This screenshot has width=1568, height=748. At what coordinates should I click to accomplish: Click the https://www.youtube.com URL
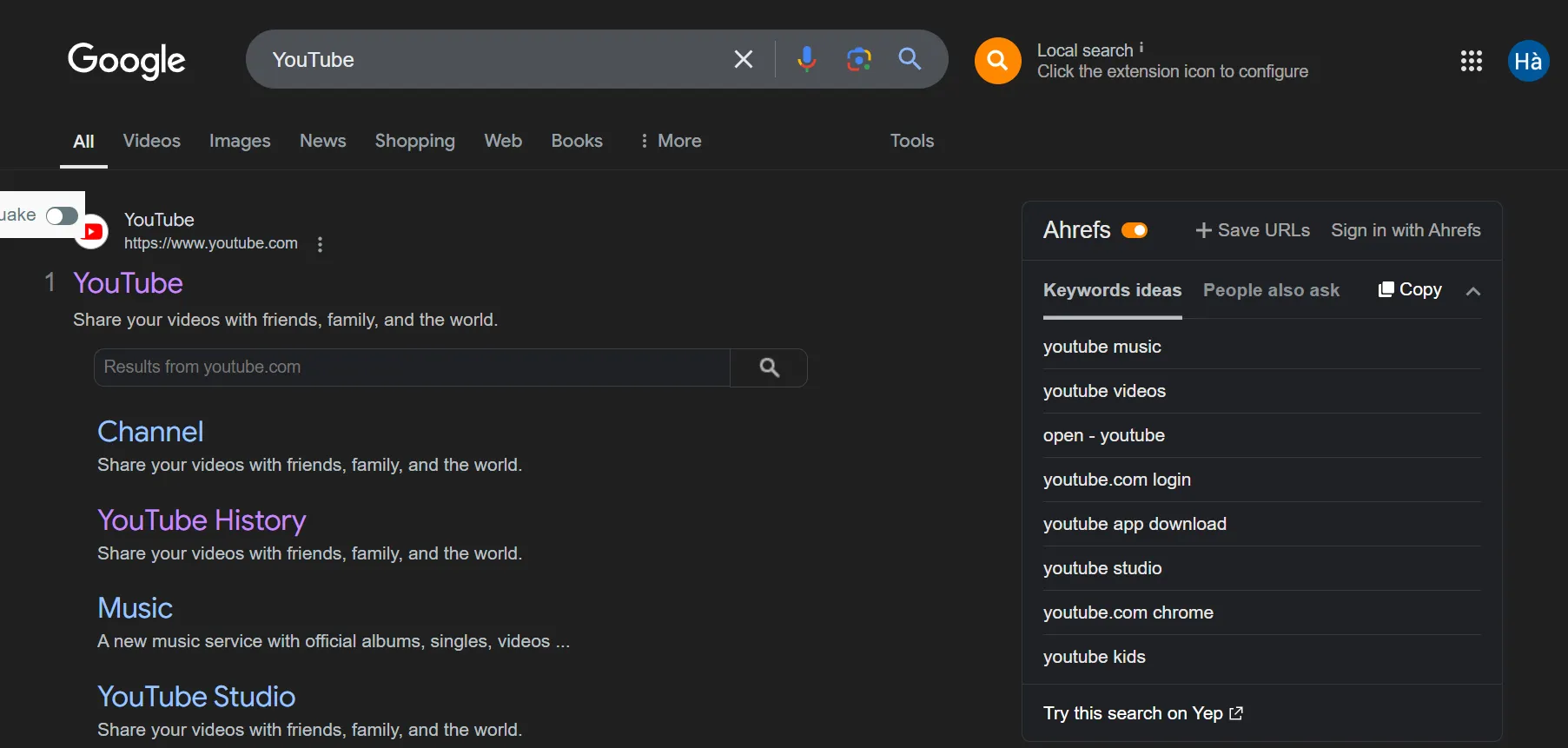point(211,243)
